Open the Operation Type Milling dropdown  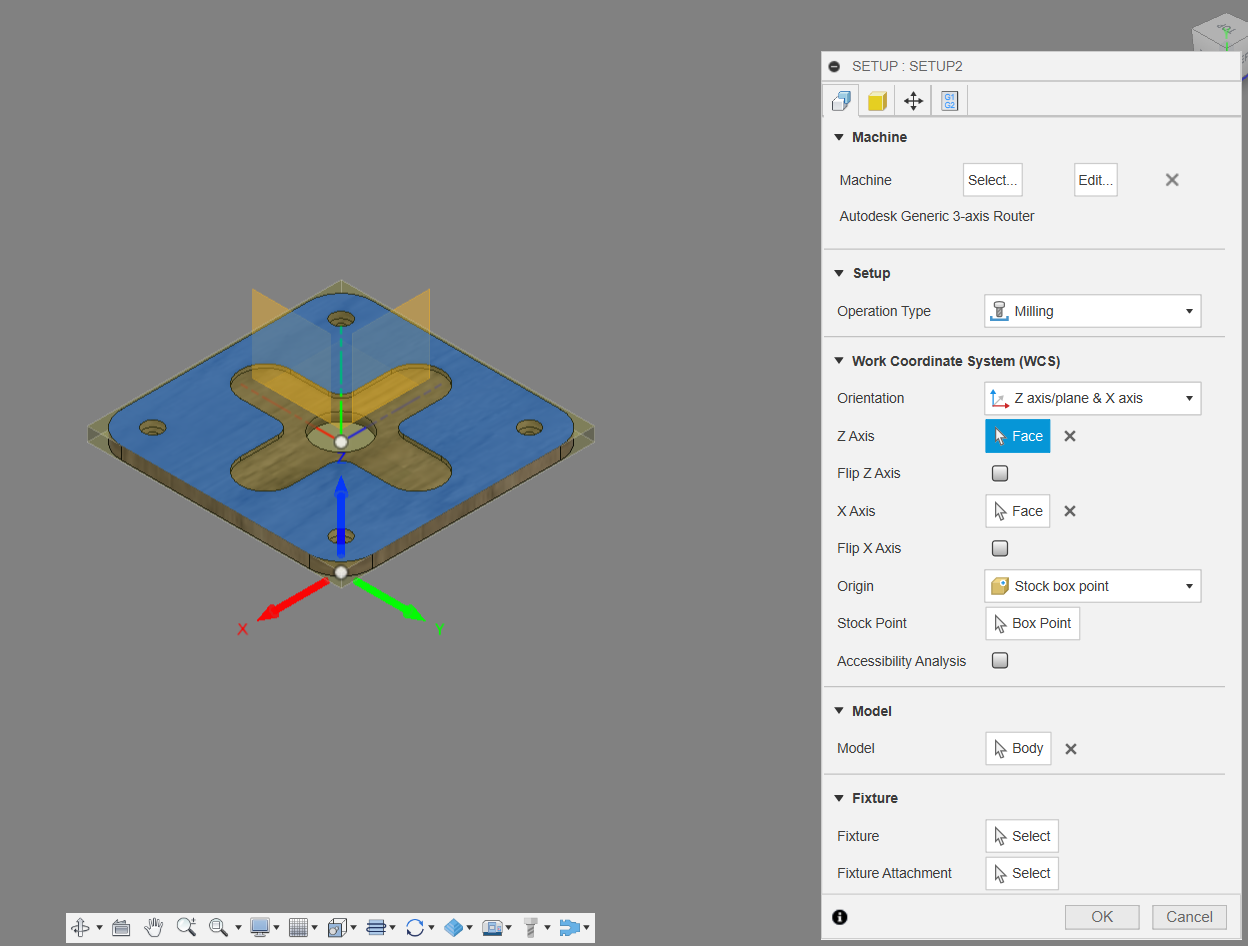(x=1093, y=311)
